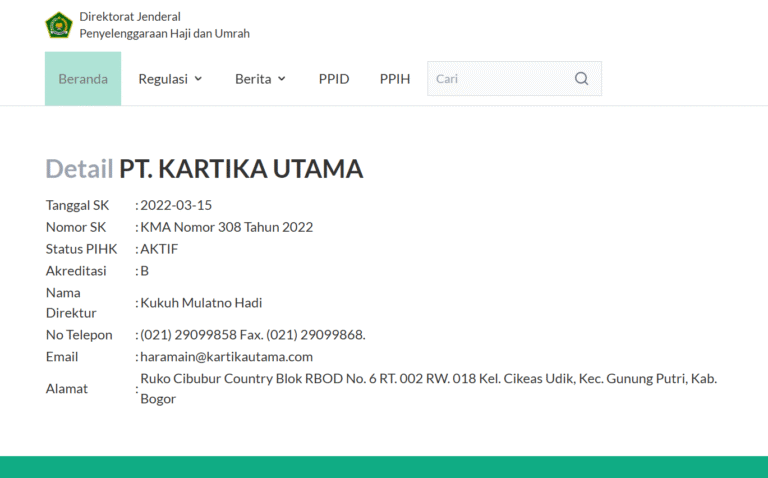Viewport: 768px width, 478px height.
Task: Click the search magnifier icon
Action: click(581, 79)
